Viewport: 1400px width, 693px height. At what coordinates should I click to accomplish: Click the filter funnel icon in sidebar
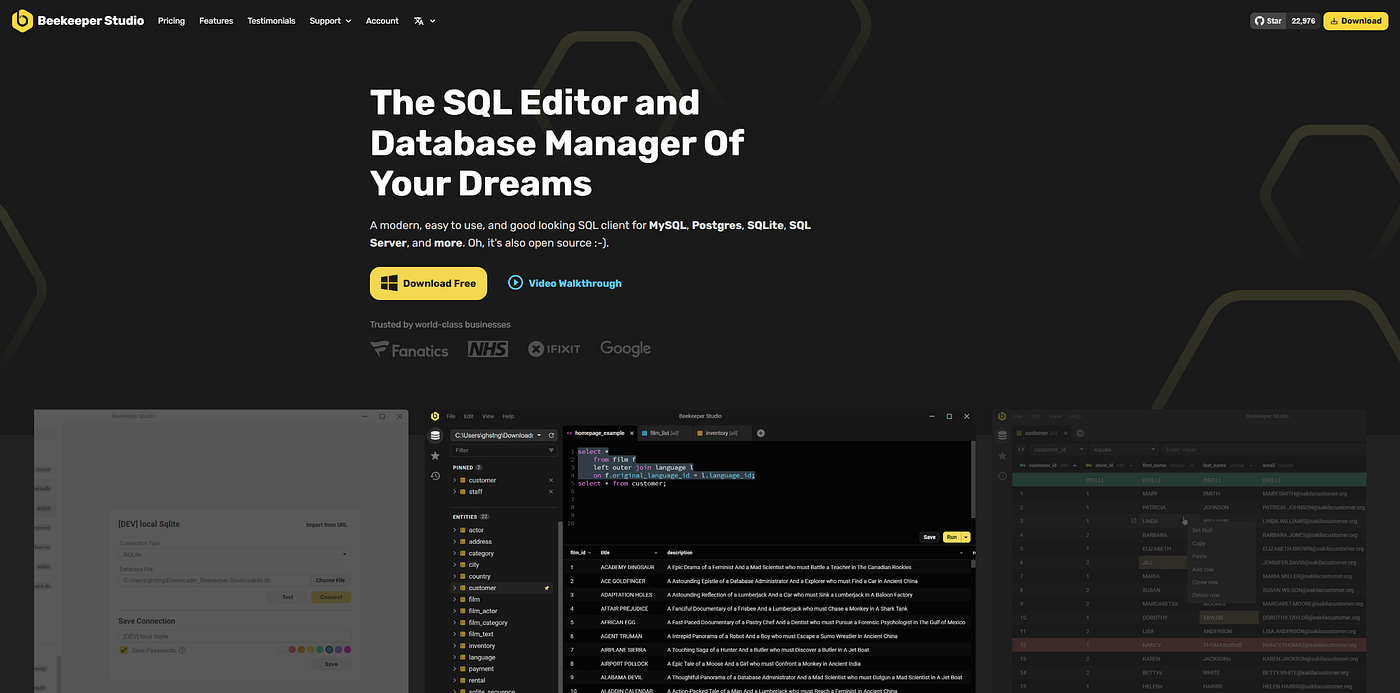[x=551, y=451]
